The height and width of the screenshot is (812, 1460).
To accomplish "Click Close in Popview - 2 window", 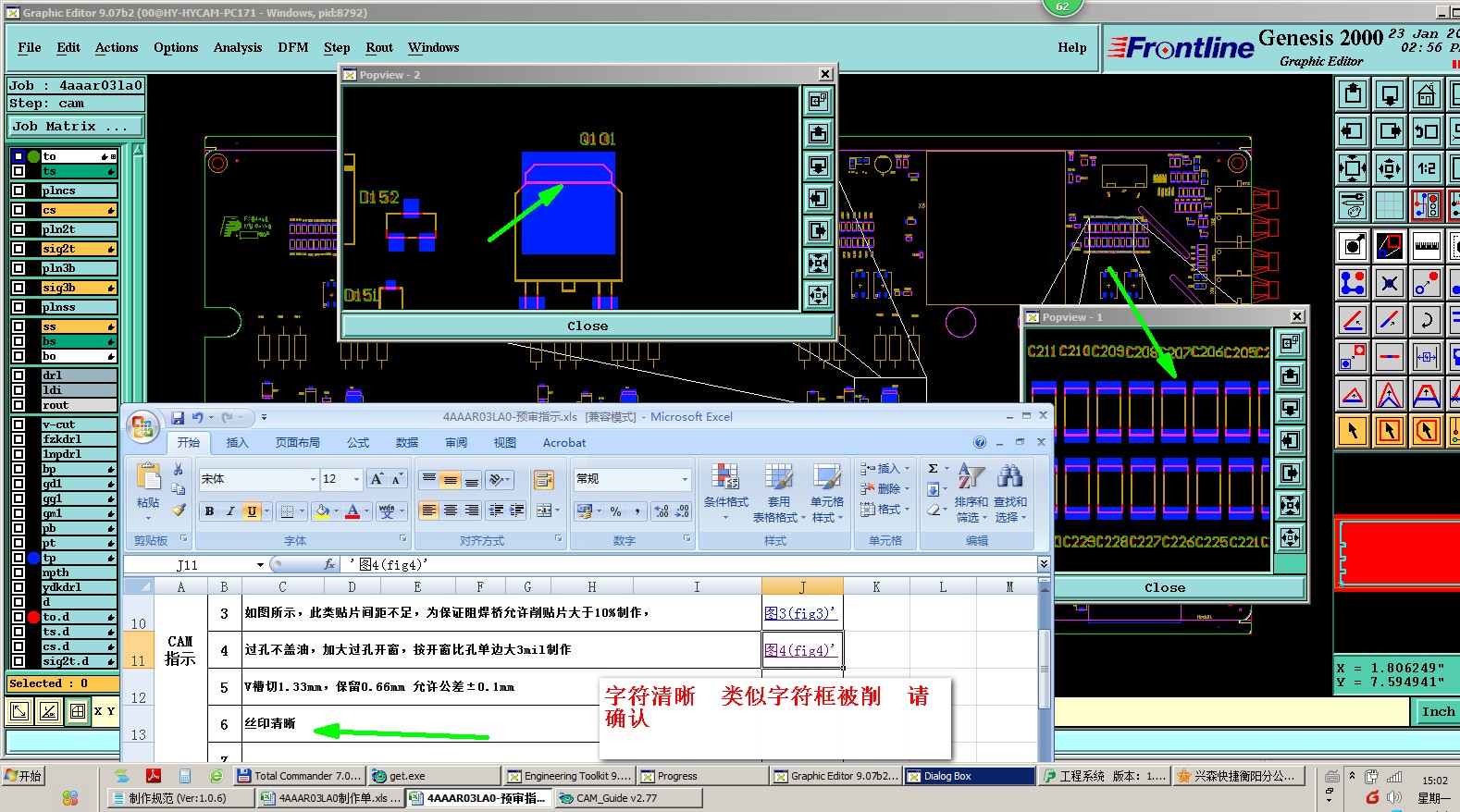I will pos(588,326).
